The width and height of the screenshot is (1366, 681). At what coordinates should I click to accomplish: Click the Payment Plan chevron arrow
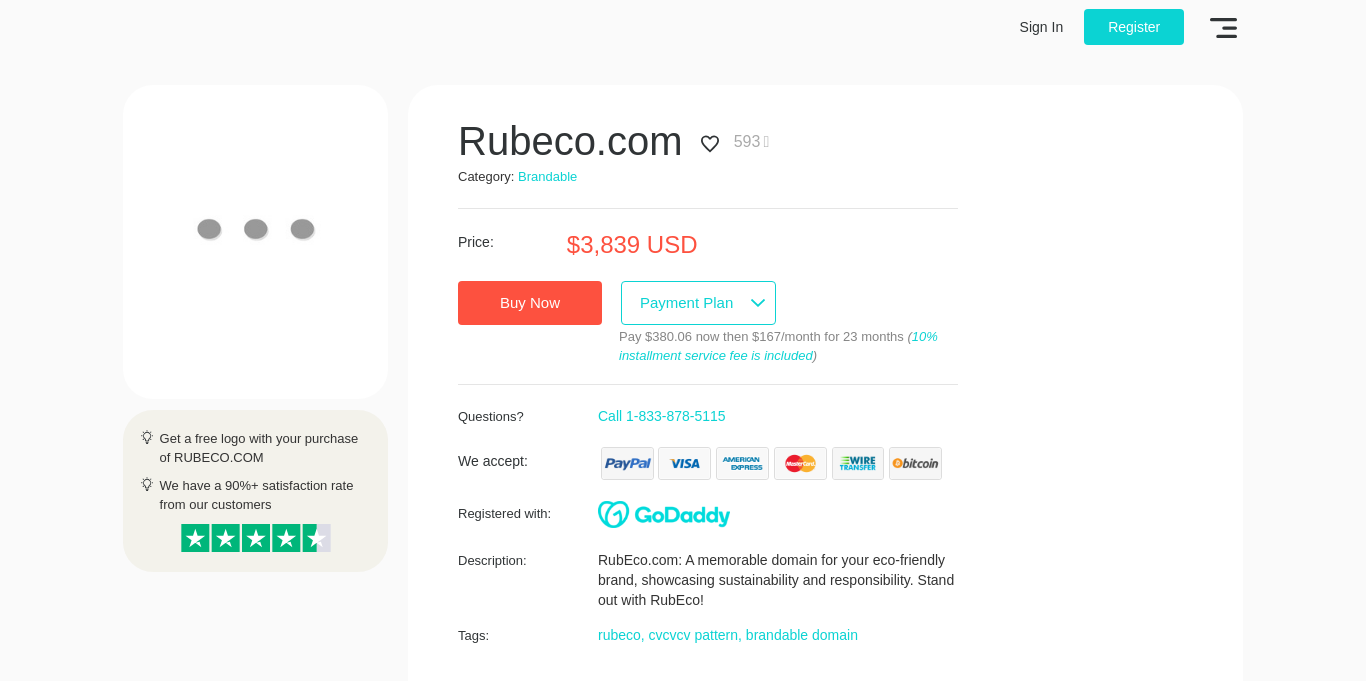click(758, 303)
